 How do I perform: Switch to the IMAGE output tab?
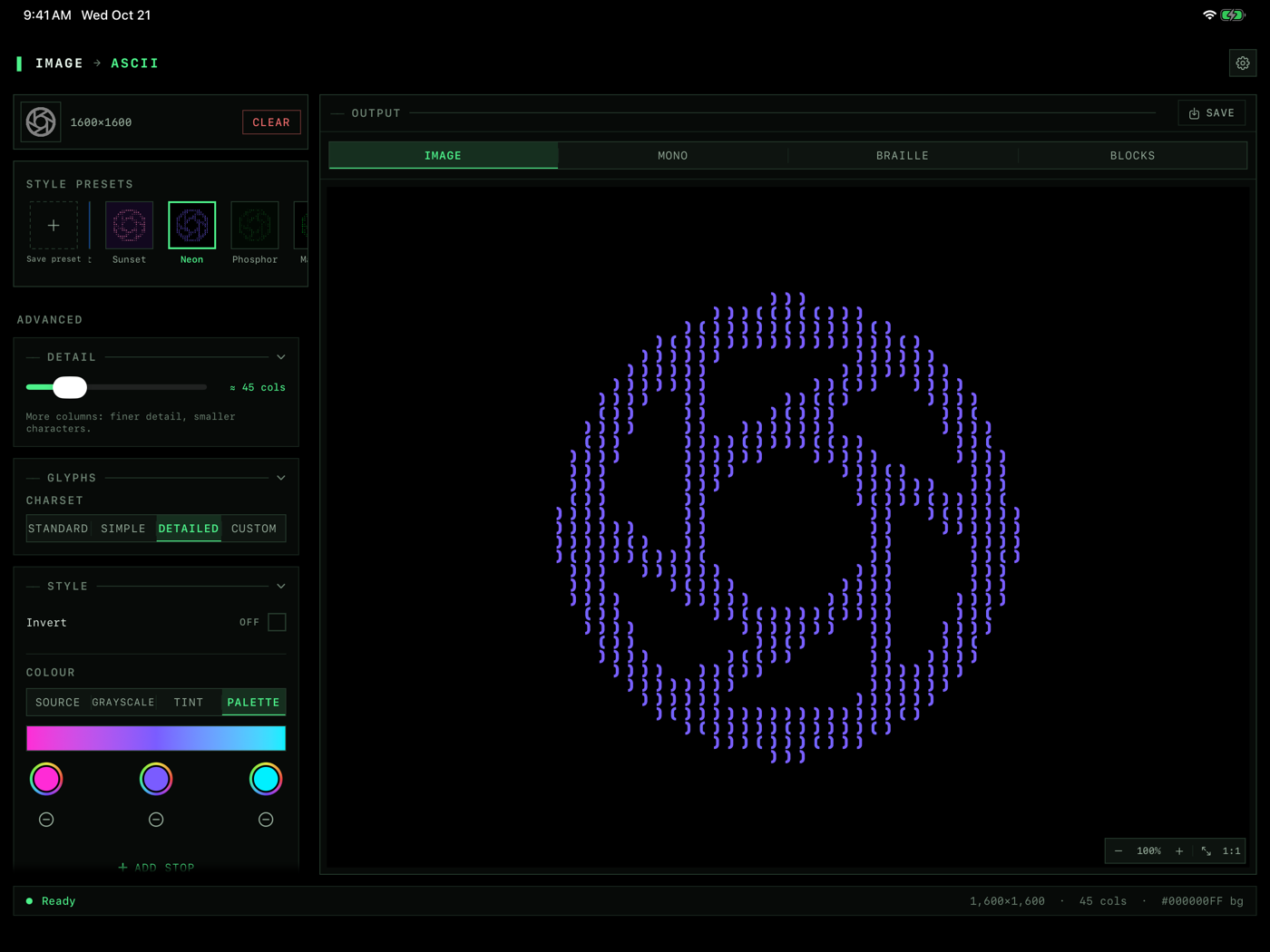point(444,156)
